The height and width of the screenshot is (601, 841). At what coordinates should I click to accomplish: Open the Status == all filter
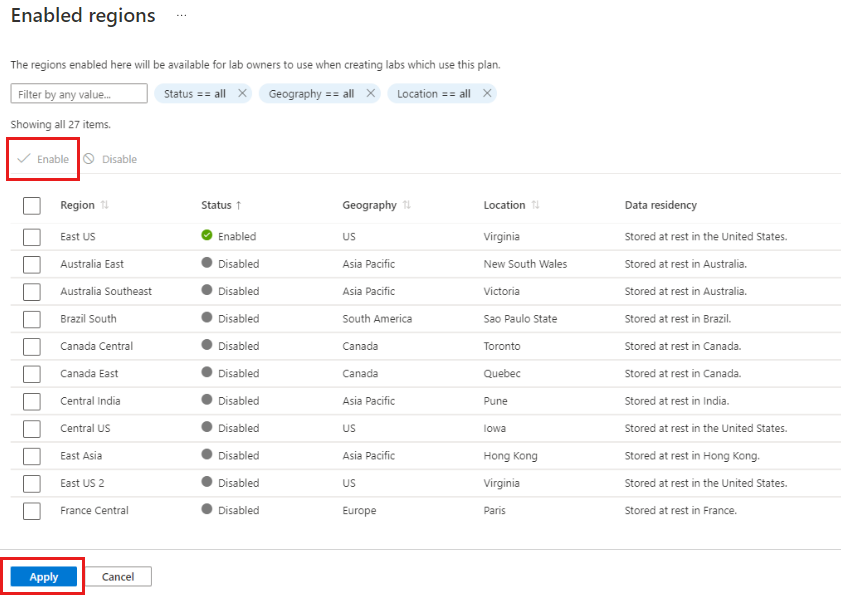point(195,92)
